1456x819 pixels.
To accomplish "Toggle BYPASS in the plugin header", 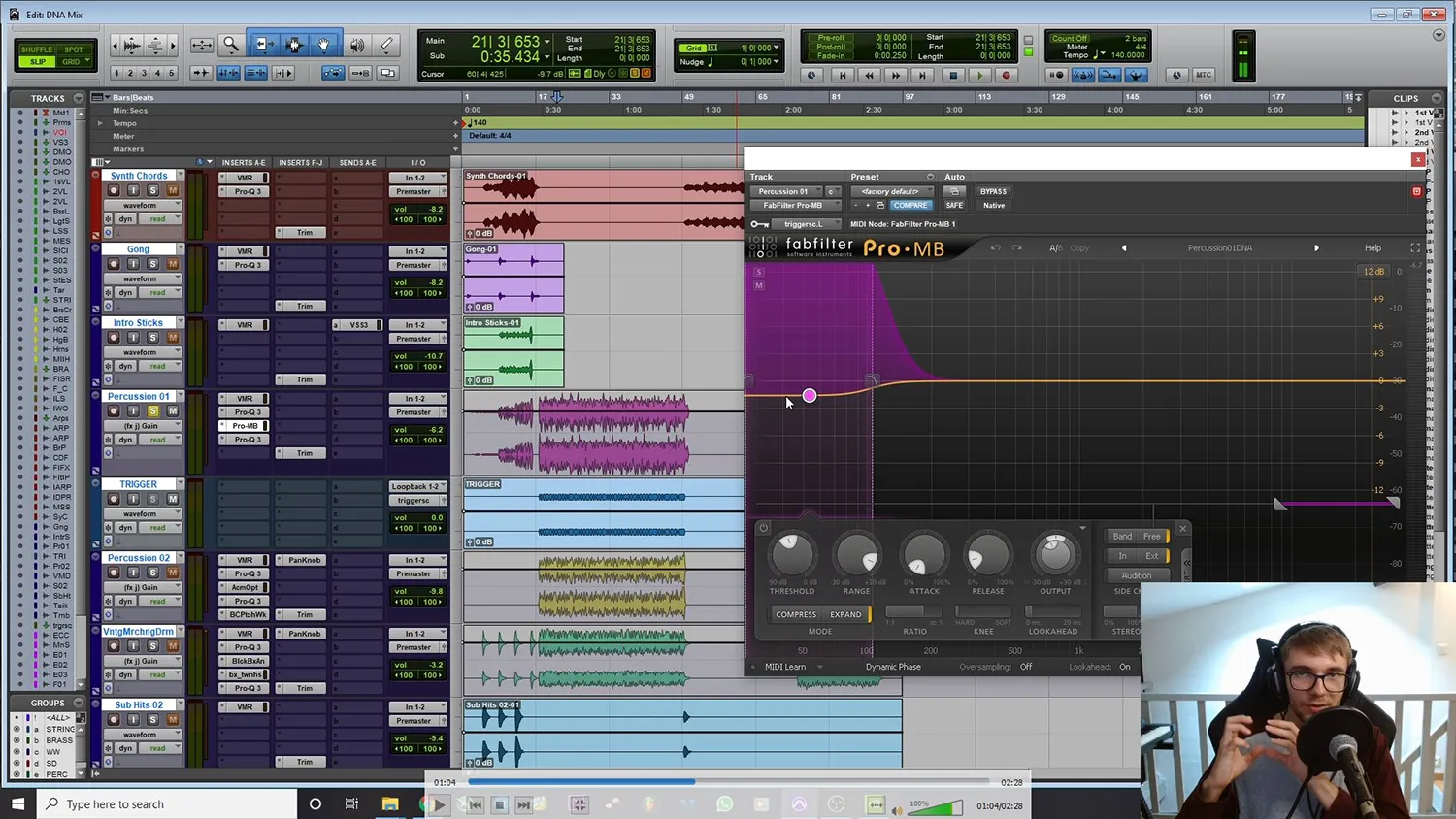I will point(993,191).
